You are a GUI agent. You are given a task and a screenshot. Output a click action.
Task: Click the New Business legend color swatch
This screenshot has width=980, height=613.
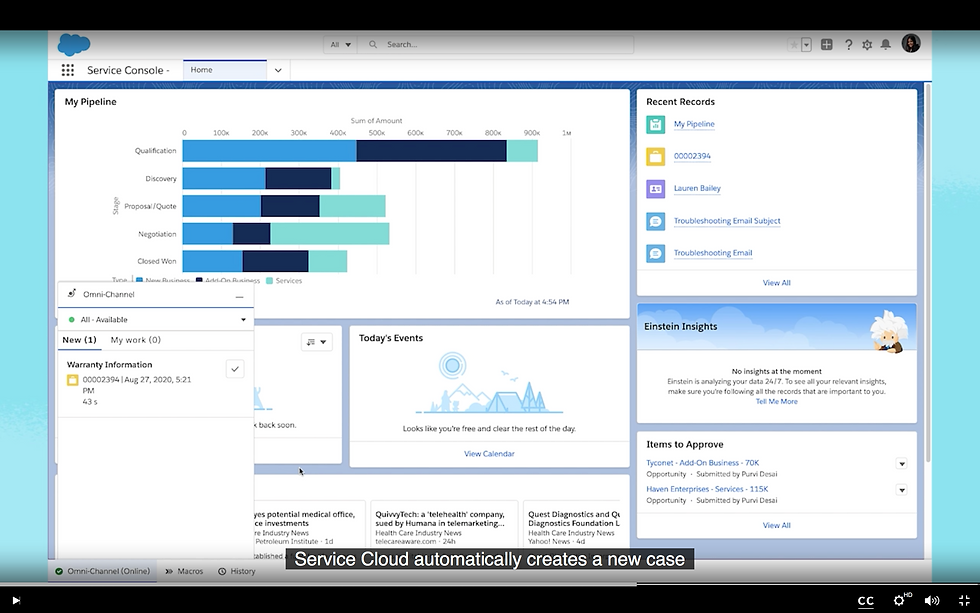pyautogui.click(x=139, y=281)
